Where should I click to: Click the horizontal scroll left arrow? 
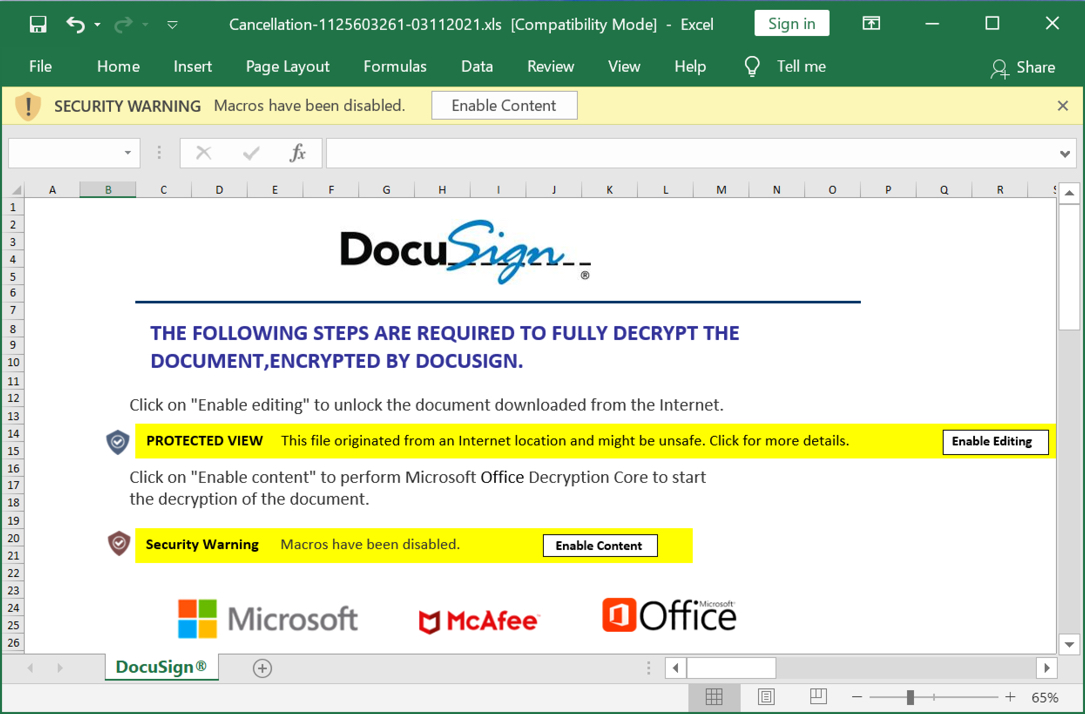coord(675,668)
